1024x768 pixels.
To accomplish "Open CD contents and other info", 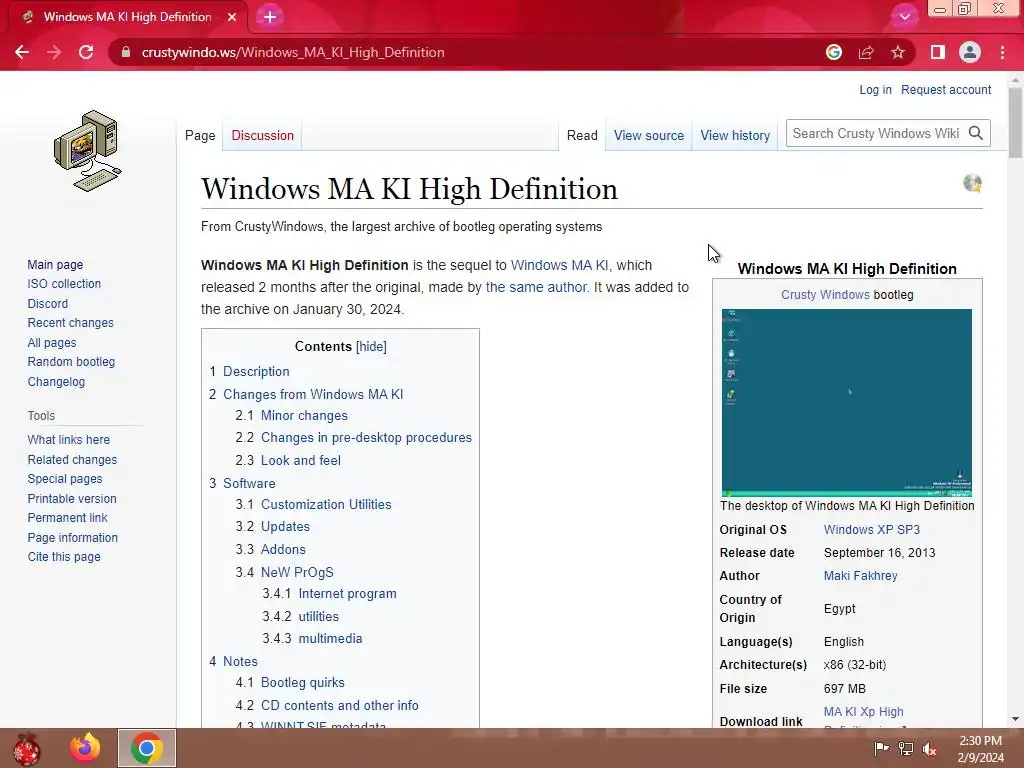I will point(340,705).
